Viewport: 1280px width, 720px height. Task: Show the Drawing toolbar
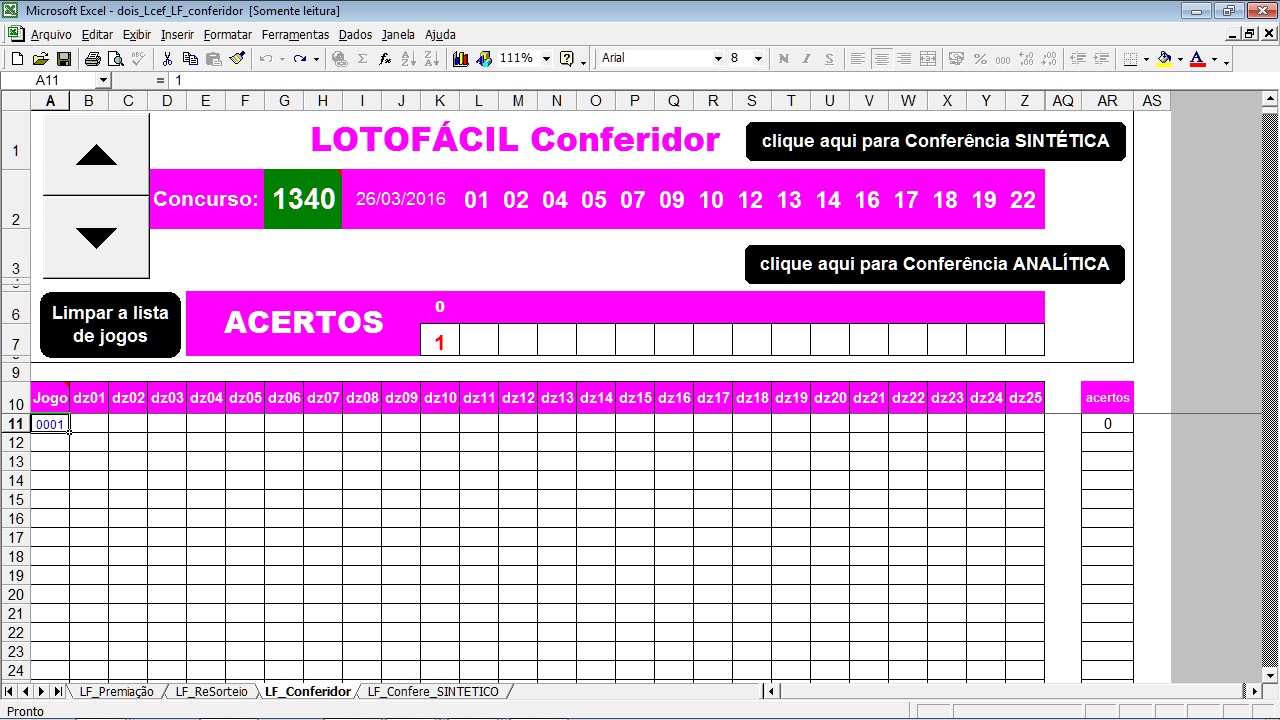484,59
